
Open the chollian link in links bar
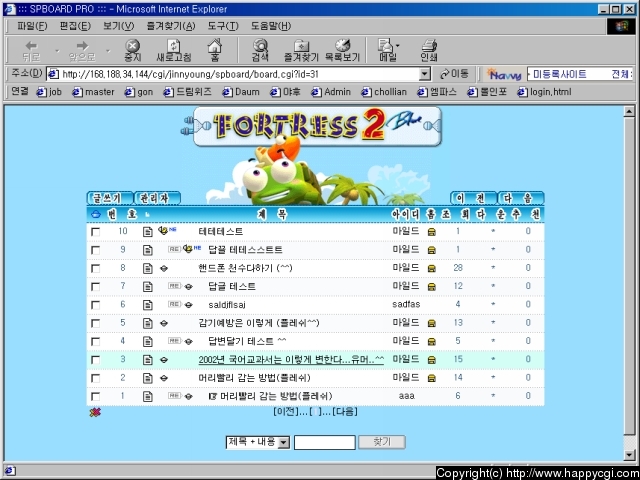tap(384, 92)
